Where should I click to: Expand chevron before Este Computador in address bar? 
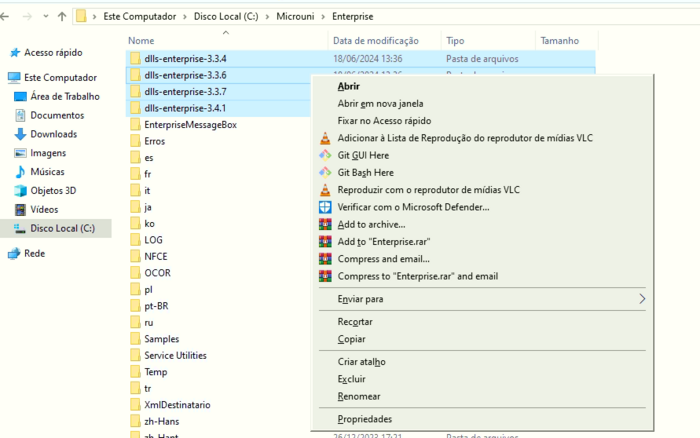(95, 17)
